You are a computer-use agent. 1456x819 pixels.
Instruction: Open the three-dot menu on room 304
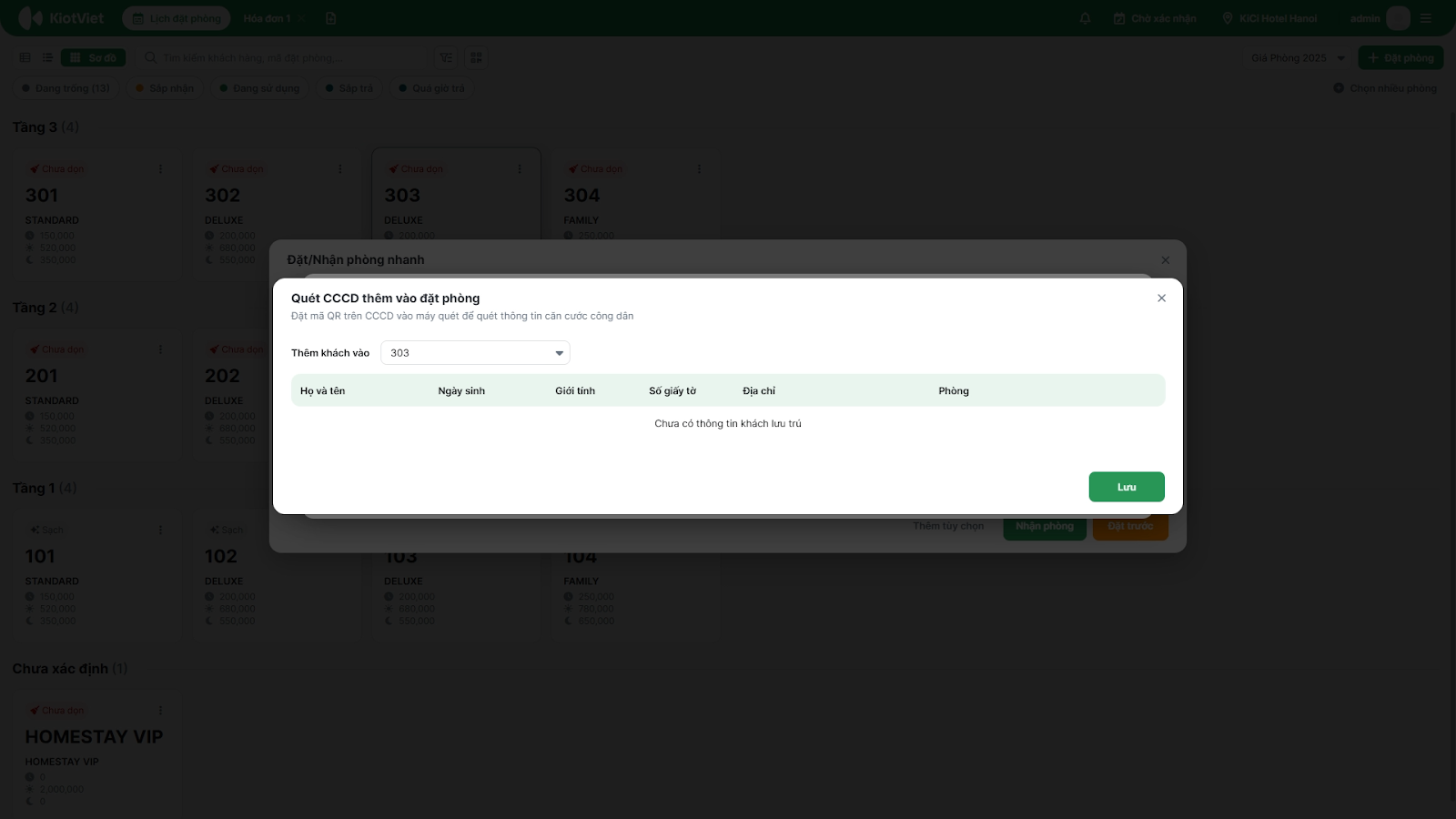pos(699,169)
